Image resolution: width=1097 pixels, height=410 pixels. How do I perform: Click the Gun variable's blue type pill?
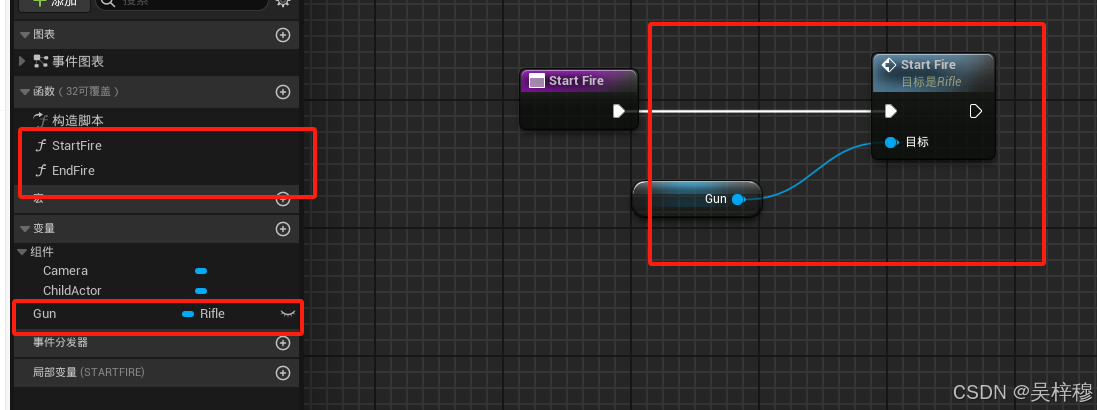[187, 314]
